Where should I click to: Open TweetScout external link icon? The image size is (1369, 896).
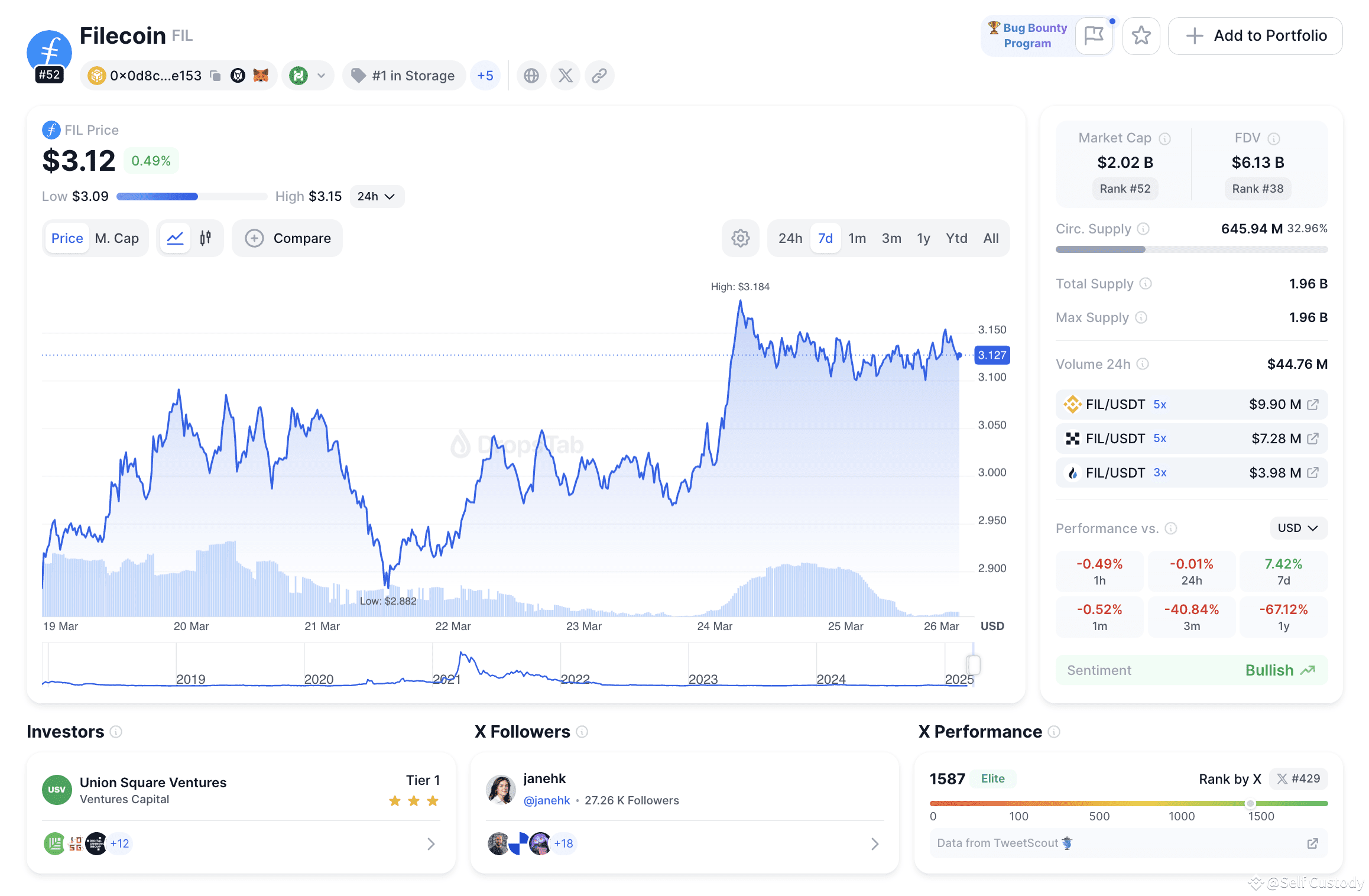[1313, 843]
